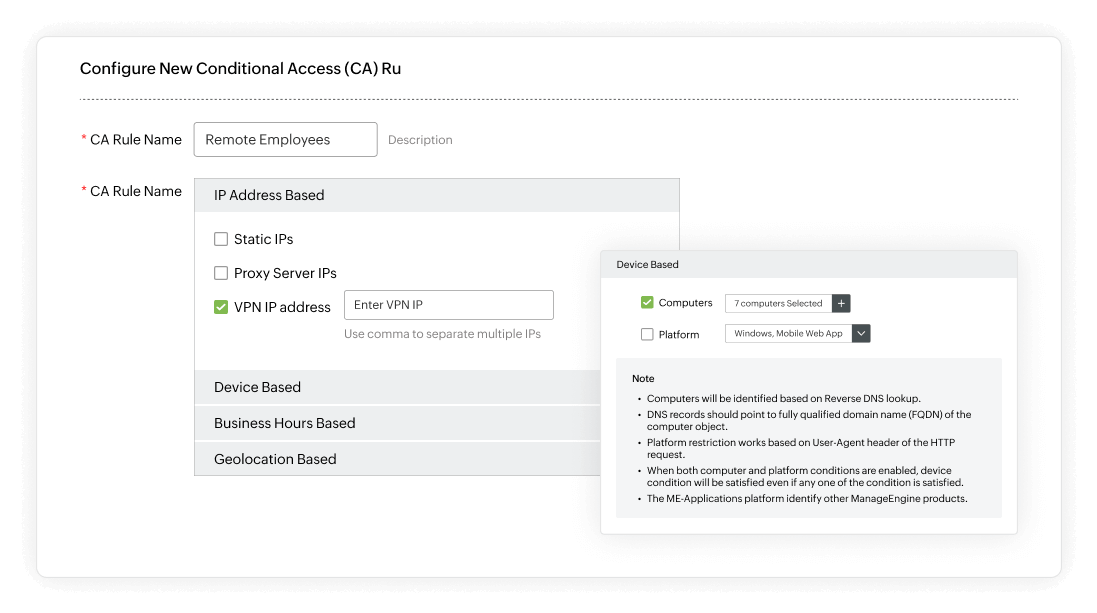The width and height of the screenshot is (1097, 613).
Task: Click the plus icon beside computers selected
Action: [x=841, y=303]
